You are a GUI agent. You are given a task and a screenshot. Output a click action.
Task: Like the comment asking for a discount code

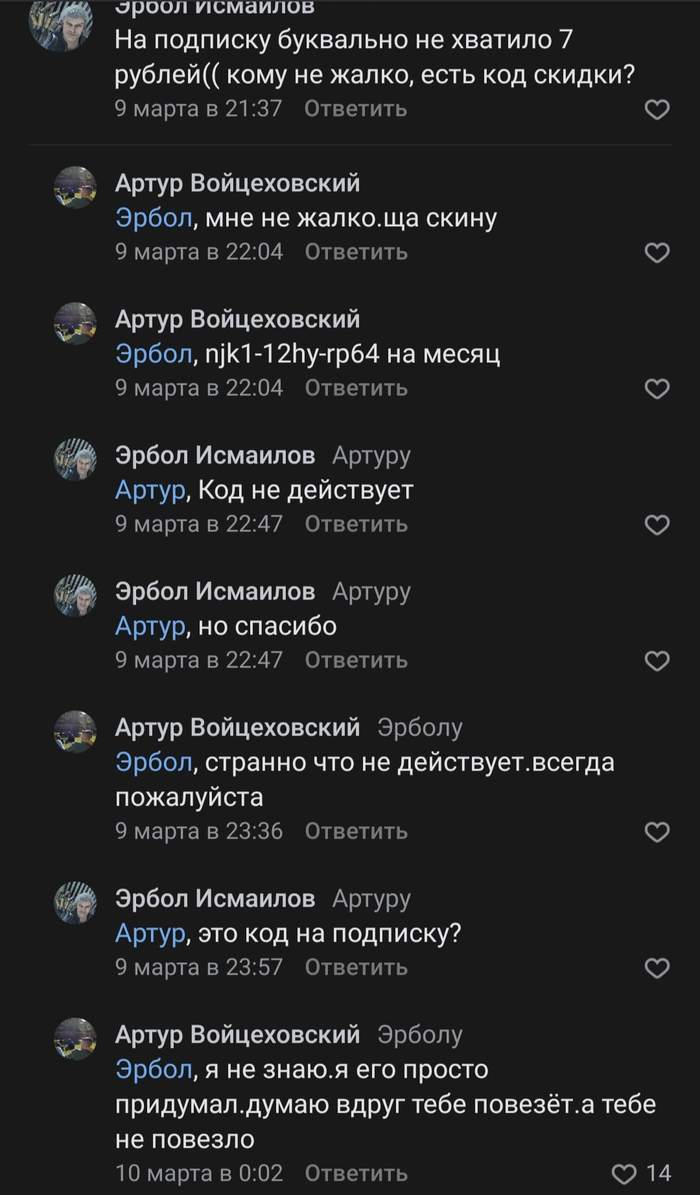656,110
